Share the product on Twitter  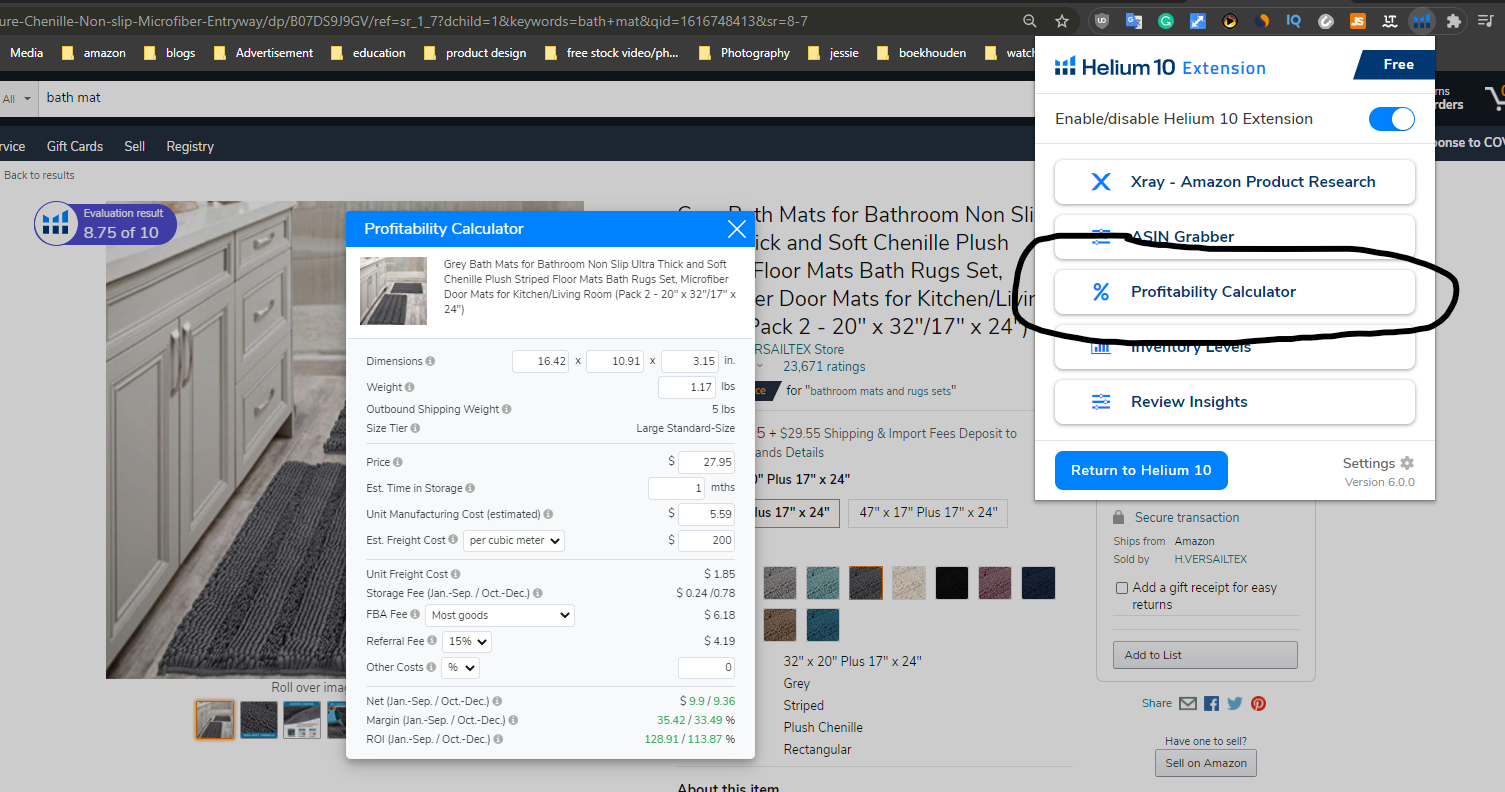point(1235,703)
